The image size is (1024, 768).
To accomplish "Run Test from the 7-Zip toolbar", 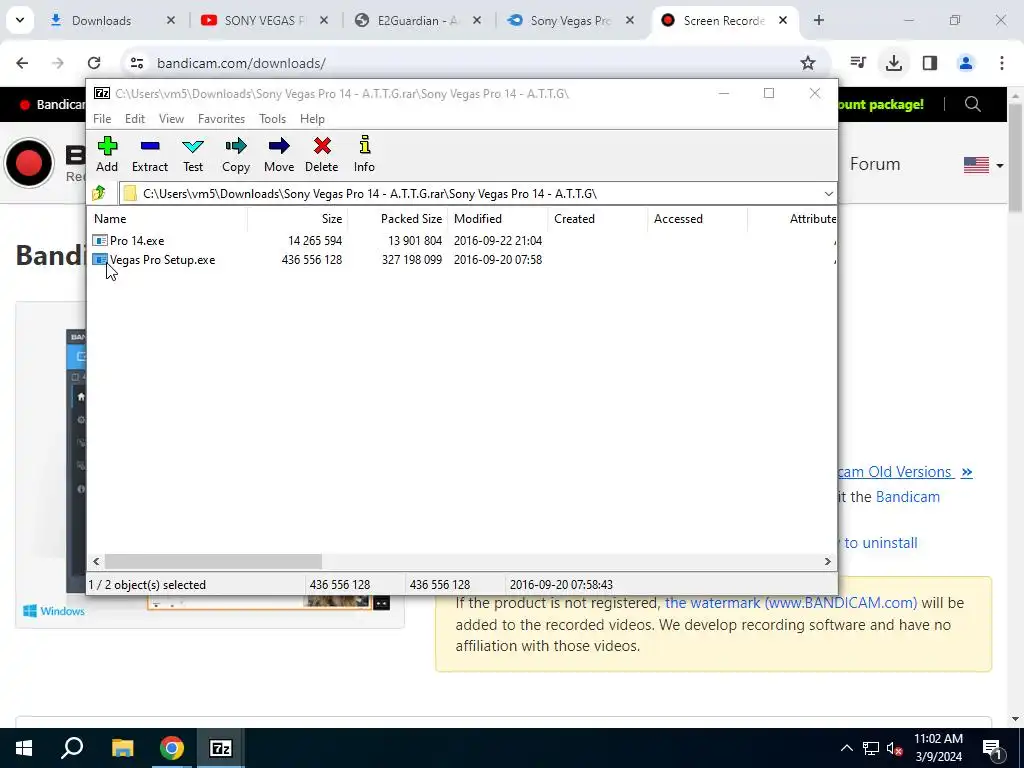I will tap(193, 154).
